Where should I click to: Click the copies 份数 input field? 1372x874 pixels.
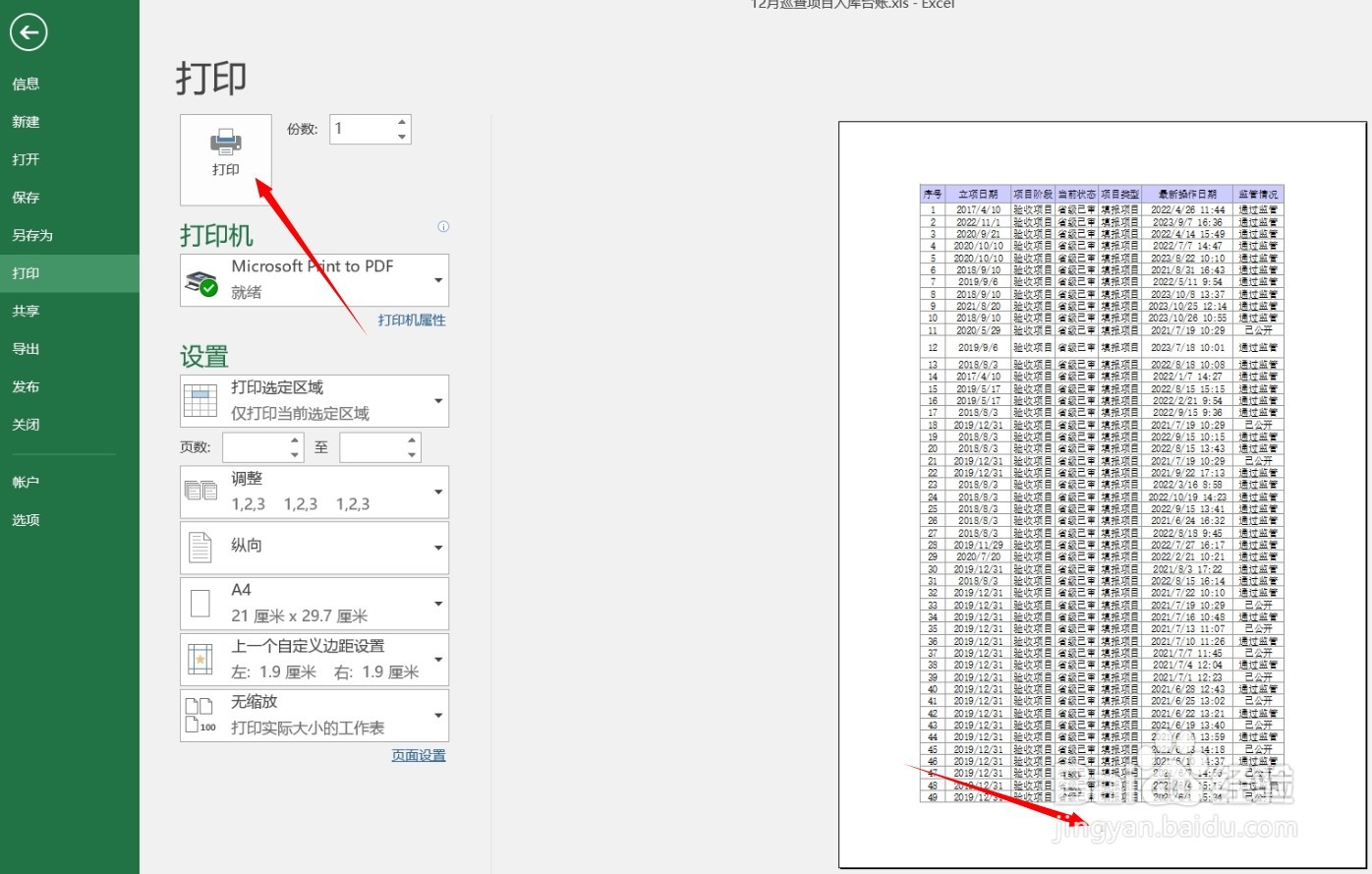362,129
